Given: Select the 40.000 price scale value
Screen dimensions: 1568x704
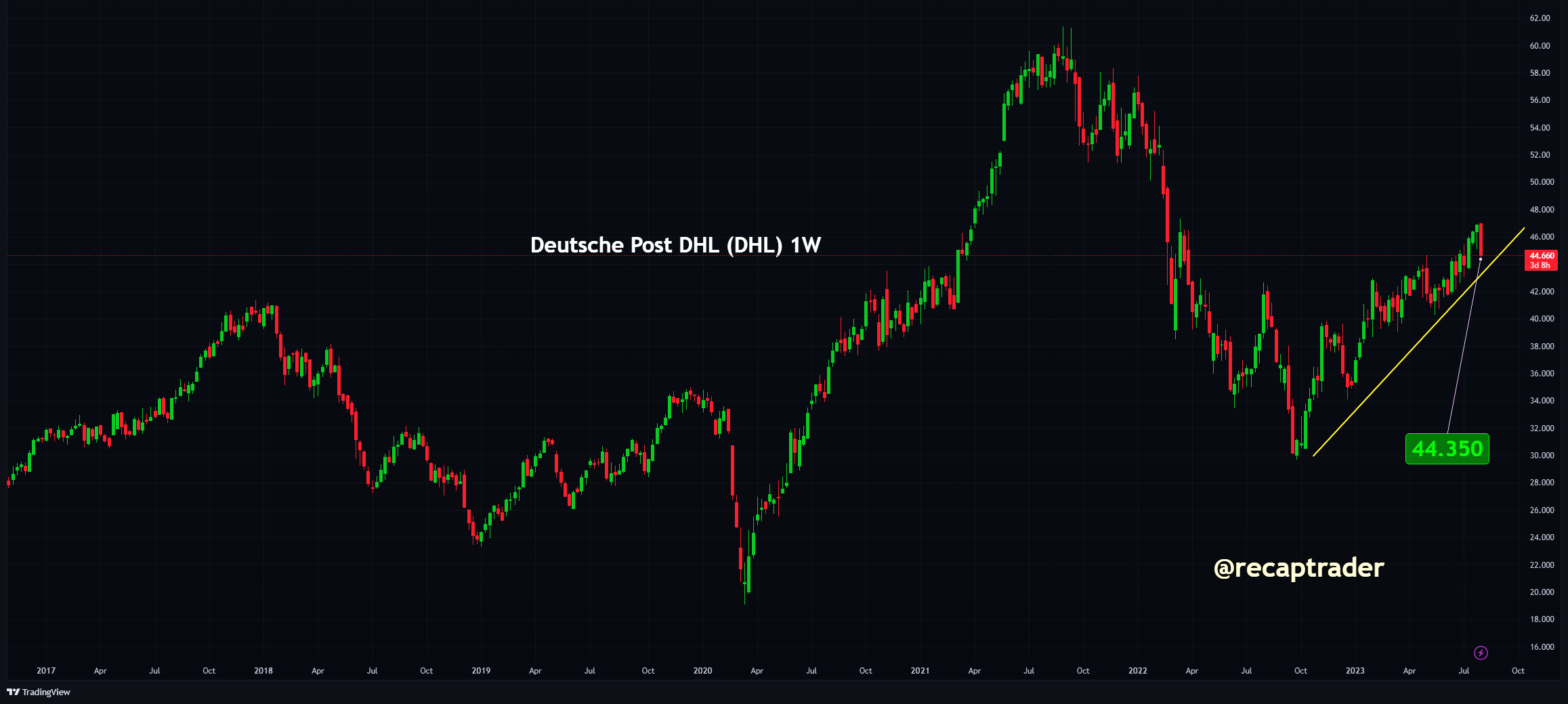Looking at the screenshot, I should [1542, 319].
